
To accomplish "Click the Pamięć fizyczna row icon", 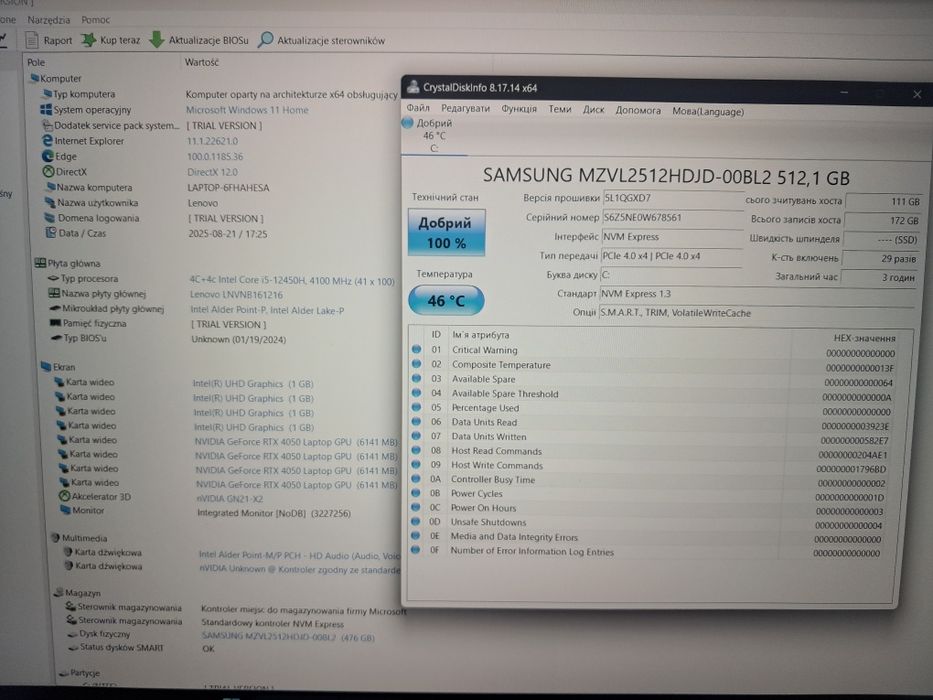I will pos(55,323).
